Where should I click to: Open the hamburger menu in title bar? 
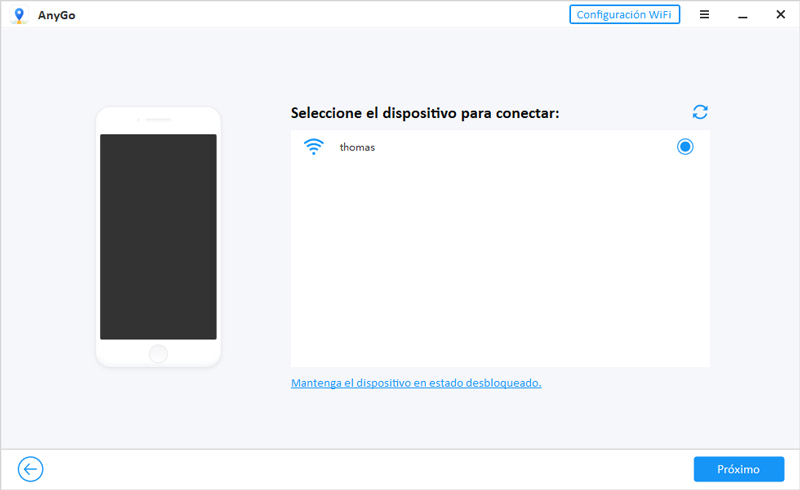[x=705, y=15]
